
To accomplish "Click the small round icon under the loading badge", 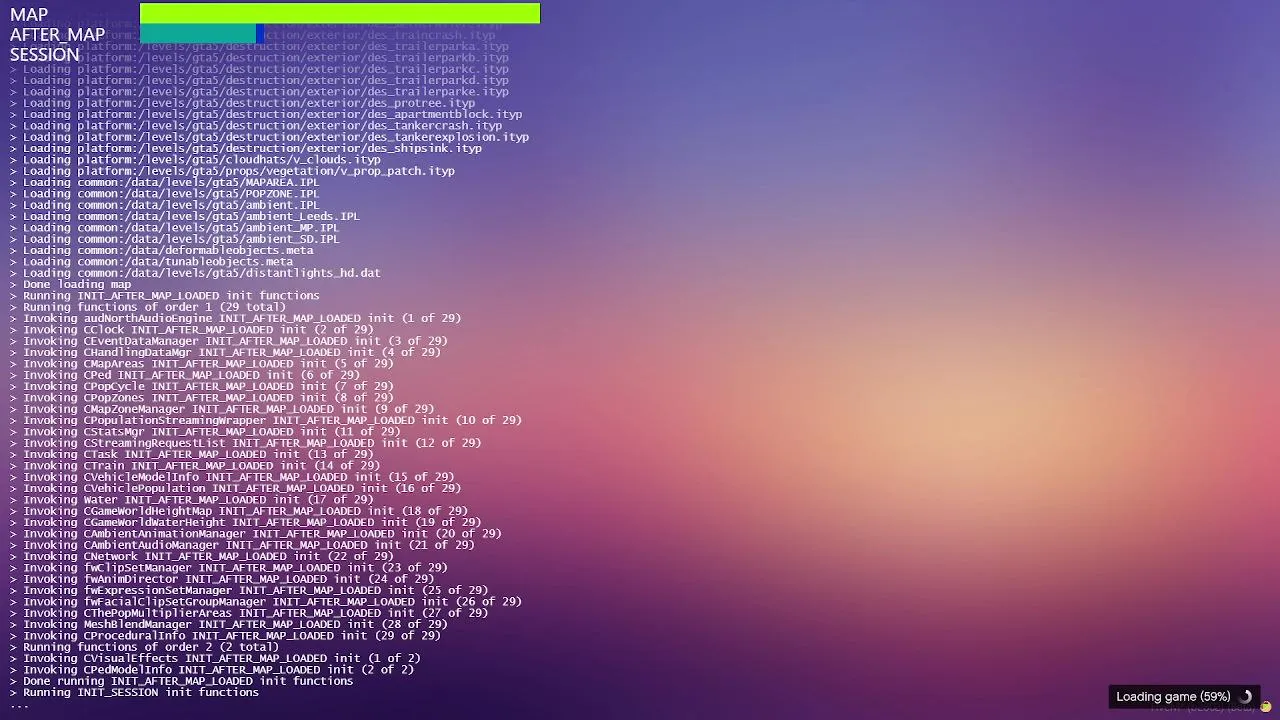I will pos(1266,707).
